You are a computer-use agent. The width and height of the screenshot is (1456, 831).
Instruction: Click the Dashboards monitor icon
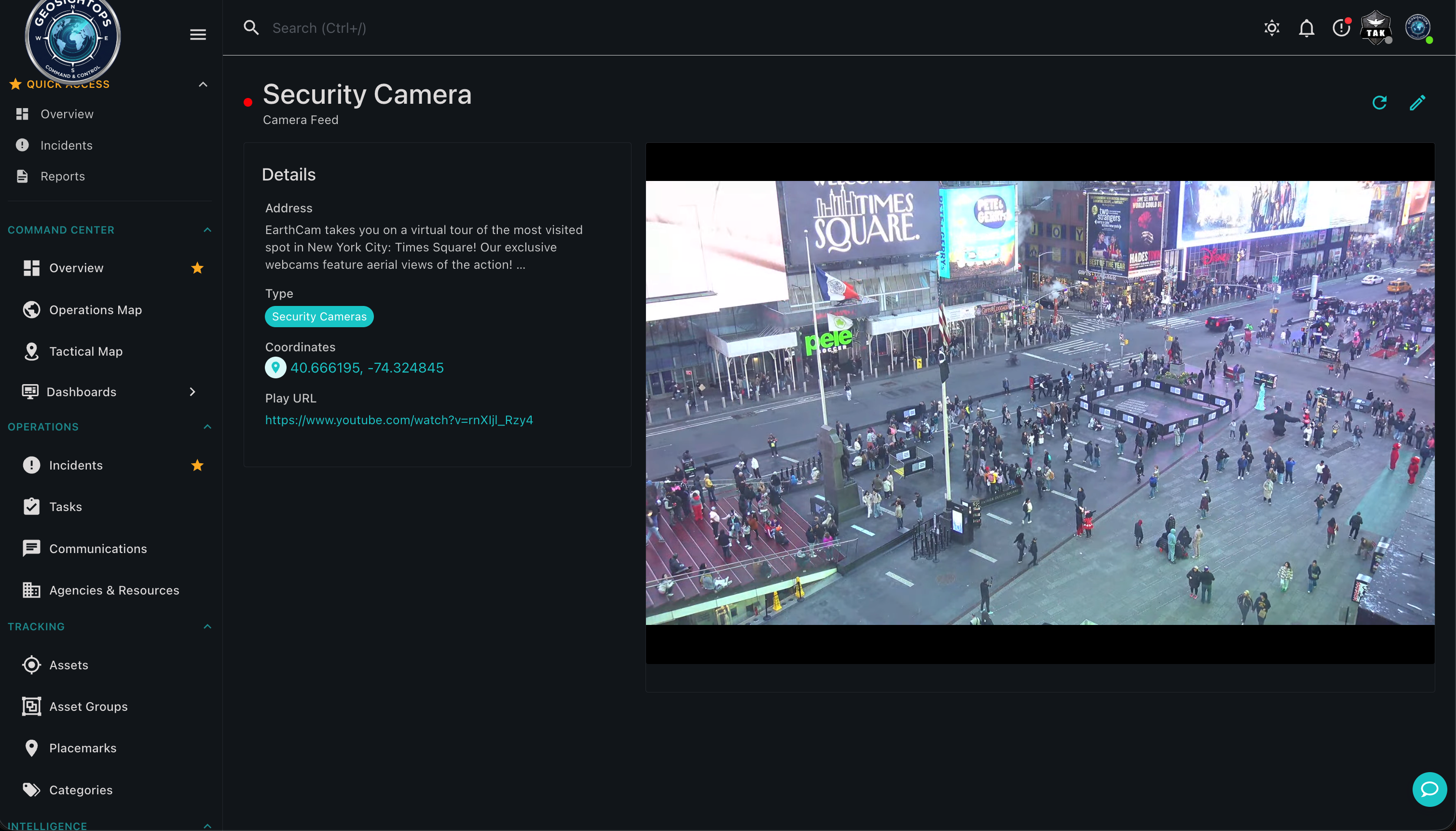tap(30, 391)
